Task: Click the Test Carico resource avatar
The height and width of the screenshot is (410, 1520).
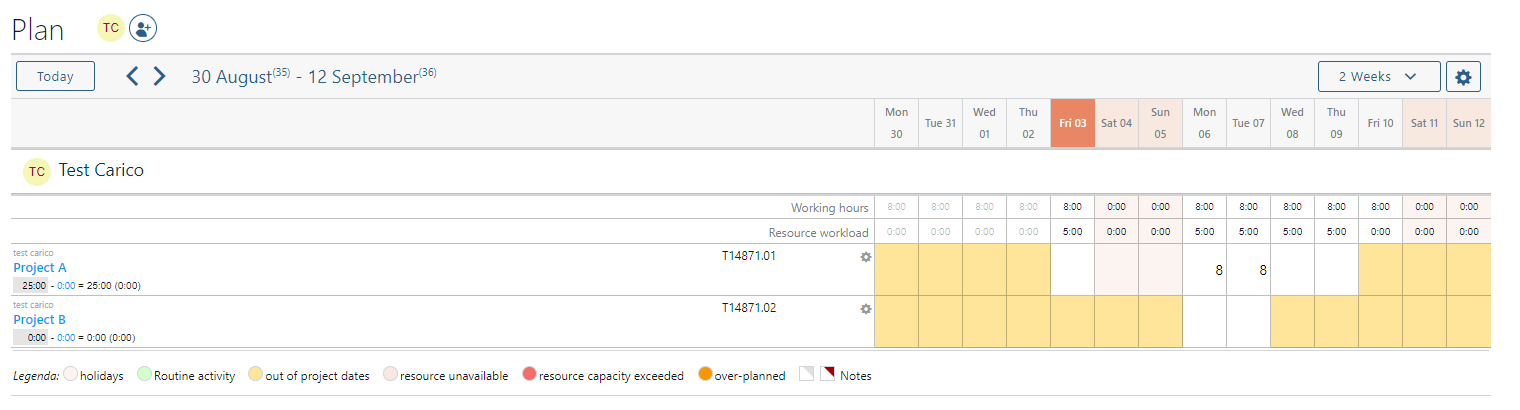Action: coord(37,172)
